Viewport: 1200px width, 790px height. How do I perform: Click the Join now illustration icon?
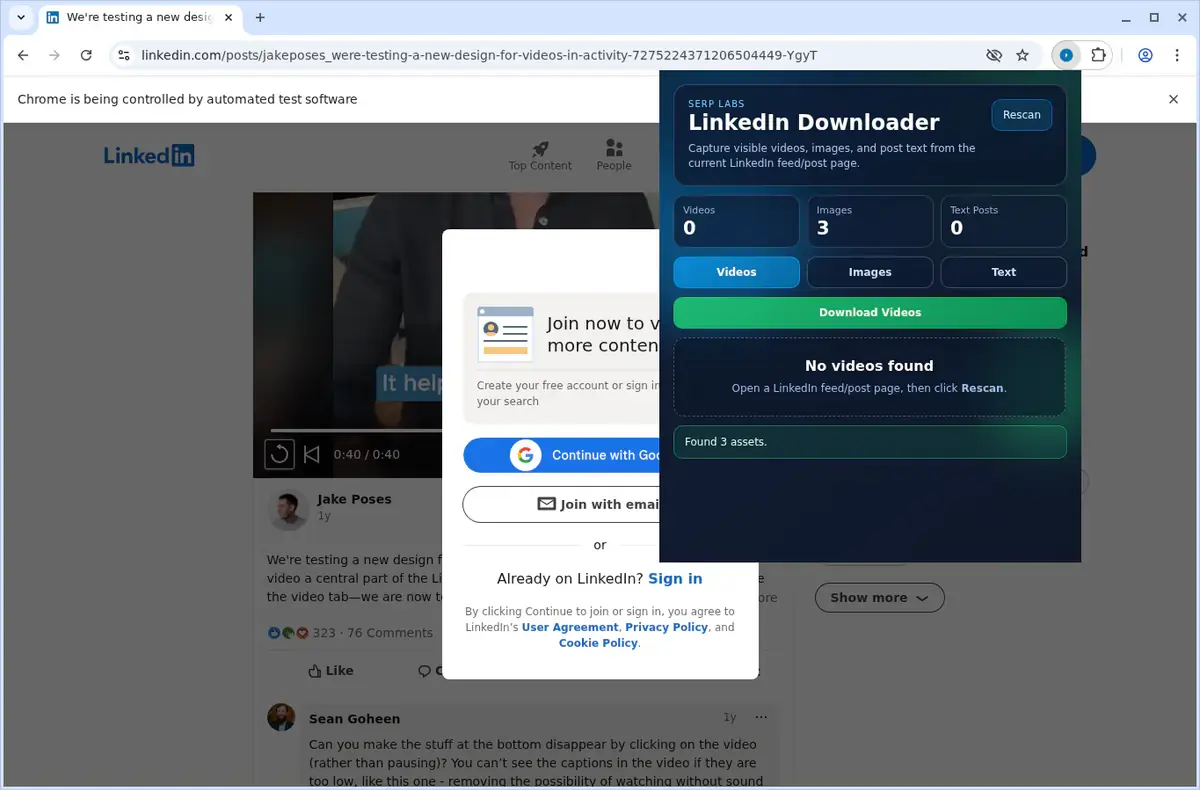(x=505, y=333)
